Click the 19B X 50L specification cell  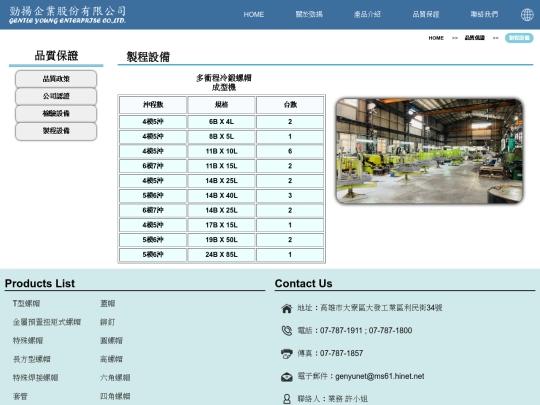point(221,240)
